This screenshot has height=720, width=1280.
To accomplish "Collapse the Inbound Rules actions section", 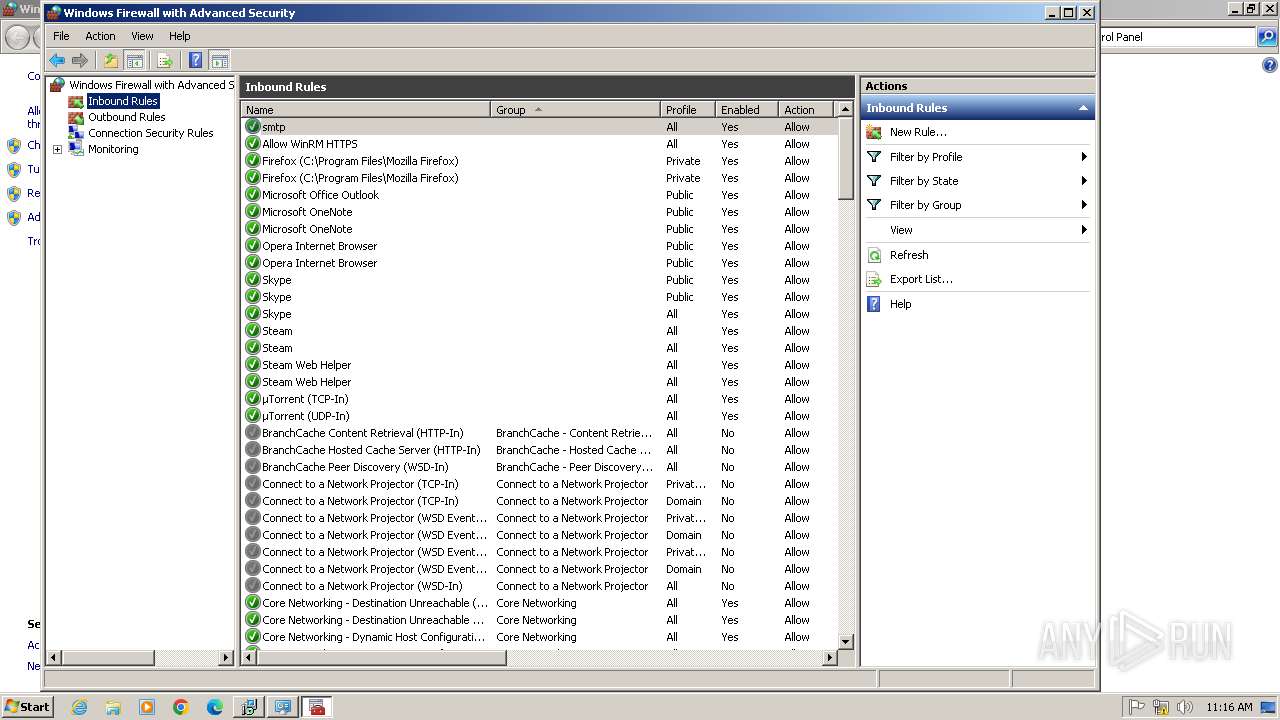I will pos(1083,108).
